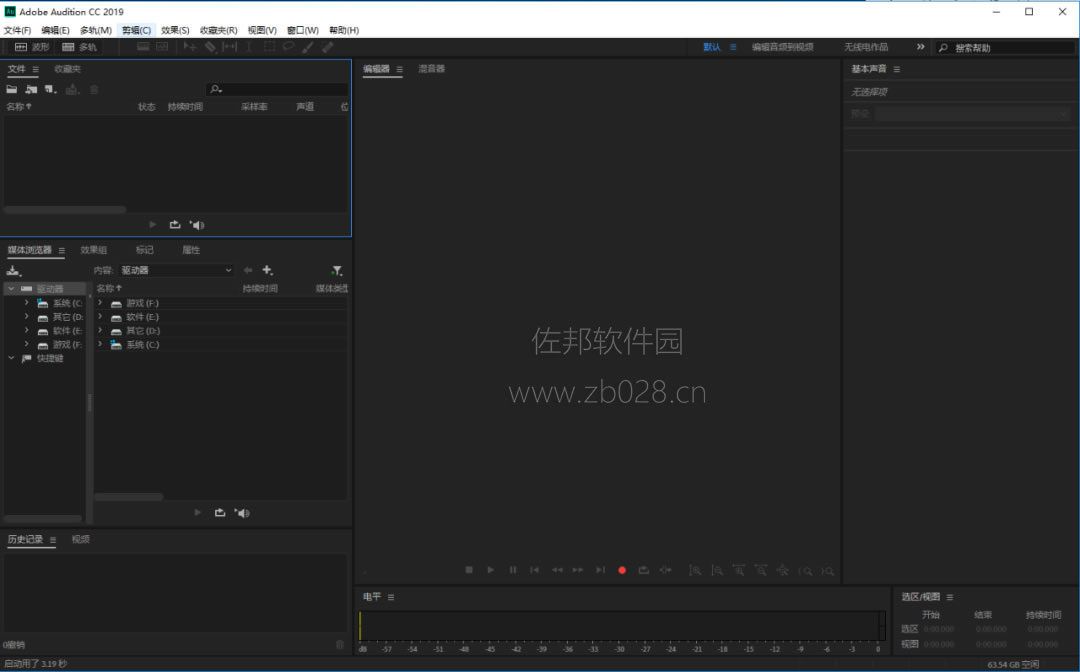Open the 多轨(M) menu
This screenshot has width=1080, height=672.
(x=96, y=30)
